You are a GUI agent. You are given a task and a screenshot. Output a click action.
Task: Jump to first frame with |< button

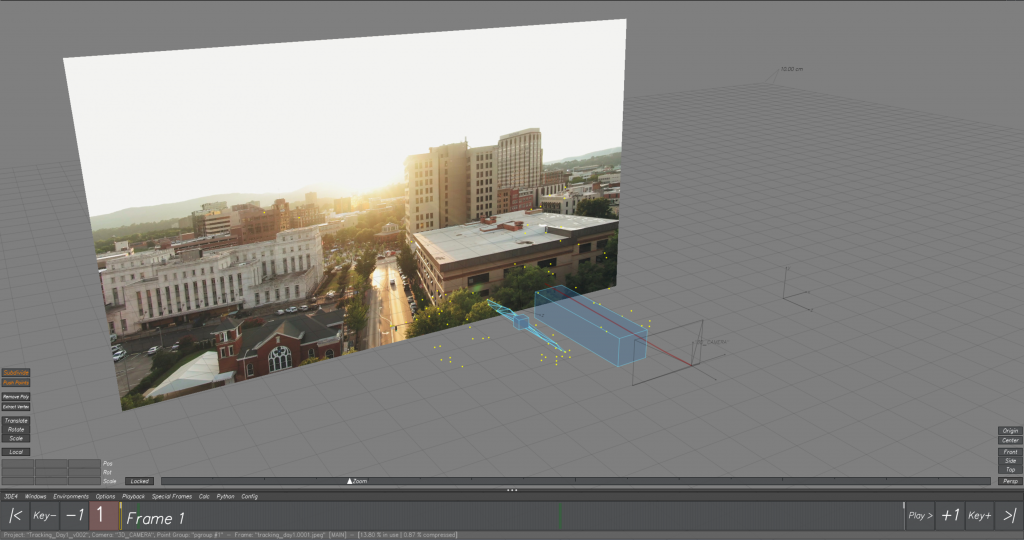click(15, 516)
